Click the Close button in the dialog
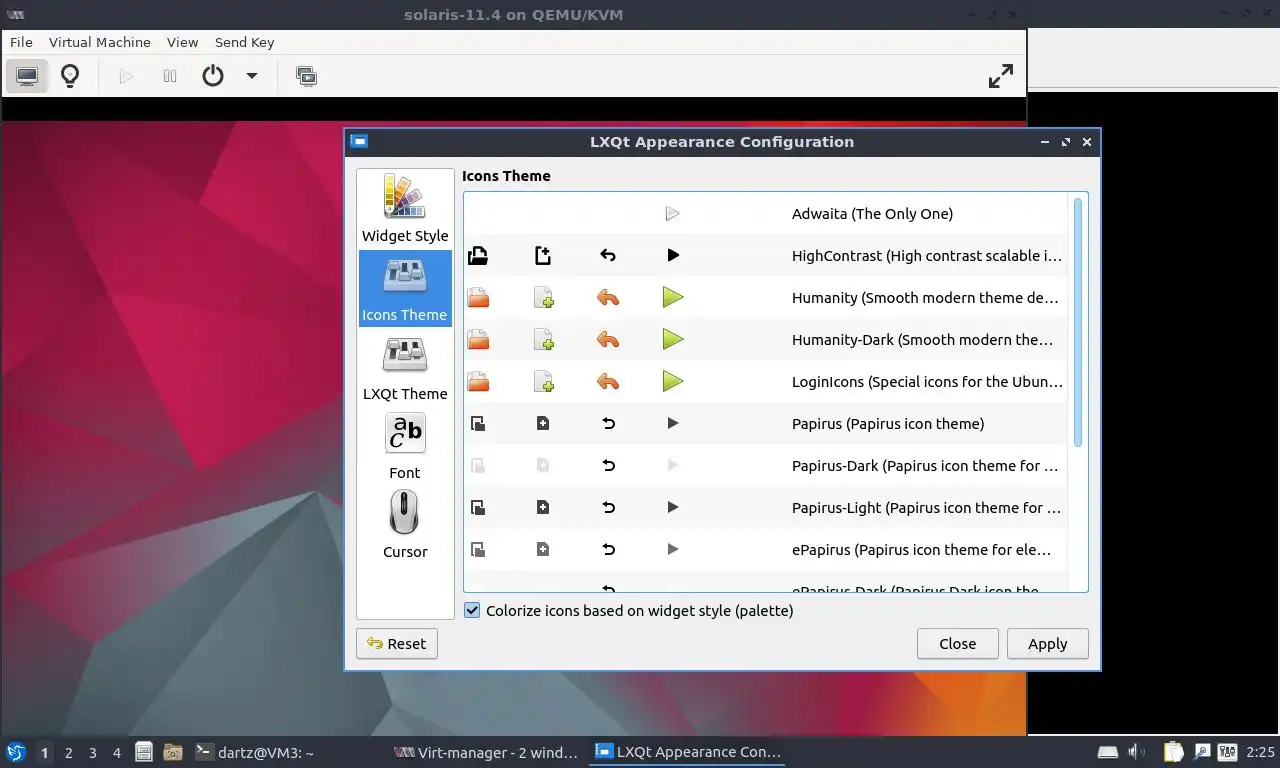Image resolution: width=1280 pixels, height=768 pixels. click(958, 644)
